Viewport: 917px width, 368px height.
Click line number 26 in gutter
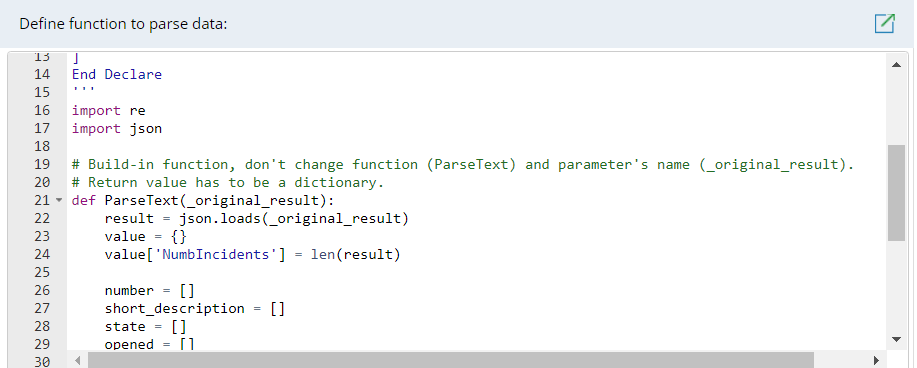tap(42, 290)
